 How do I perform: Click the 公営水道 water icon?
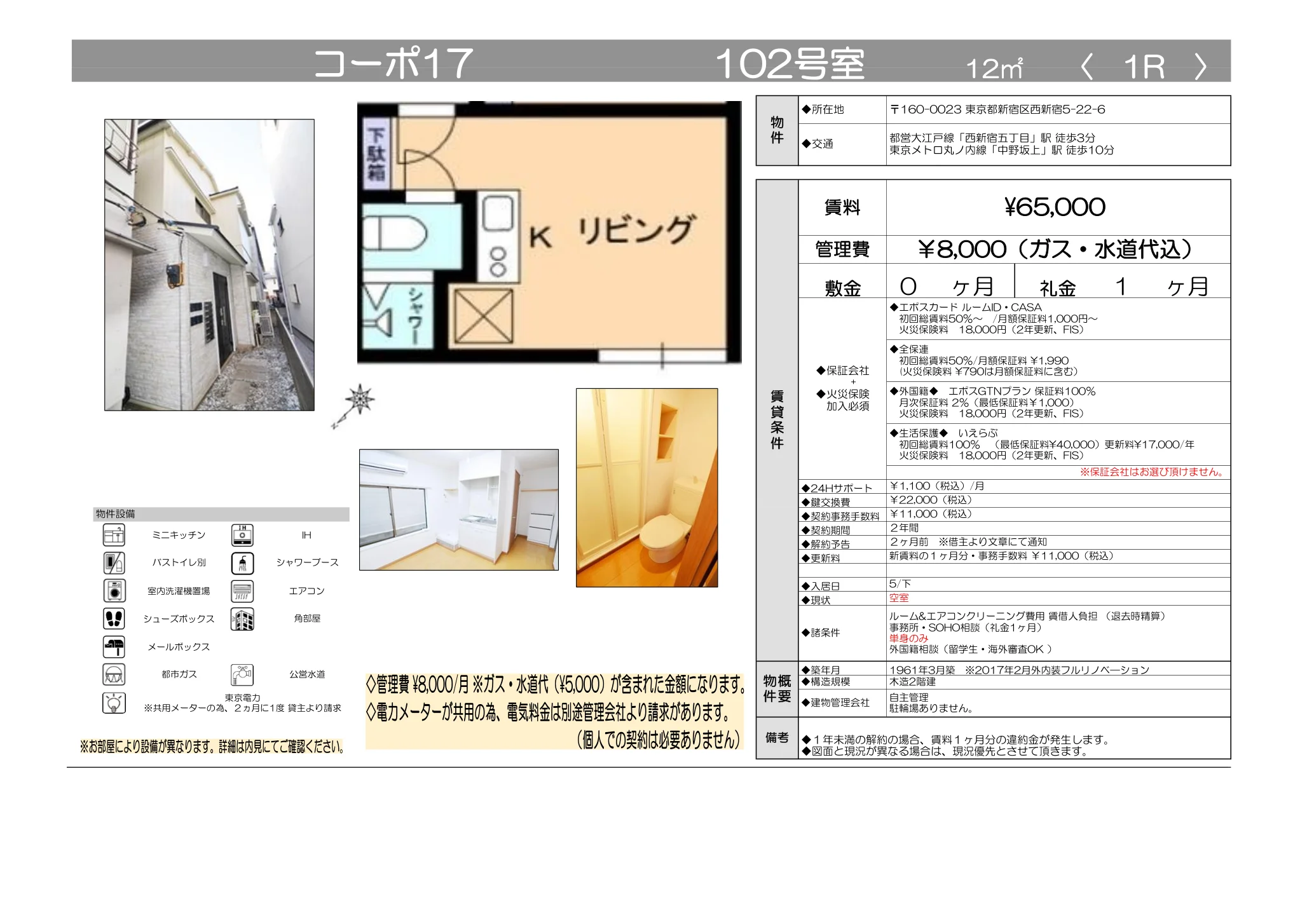click(243, 674)
